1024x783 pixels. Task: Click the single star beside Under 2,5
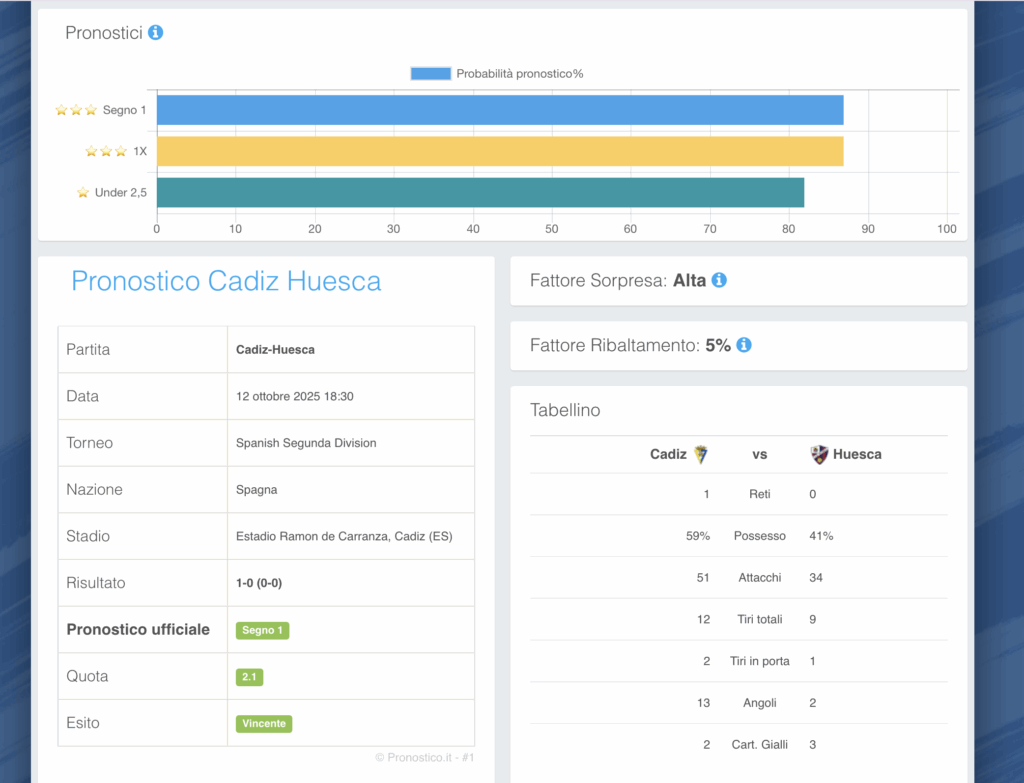click(83, 192)
